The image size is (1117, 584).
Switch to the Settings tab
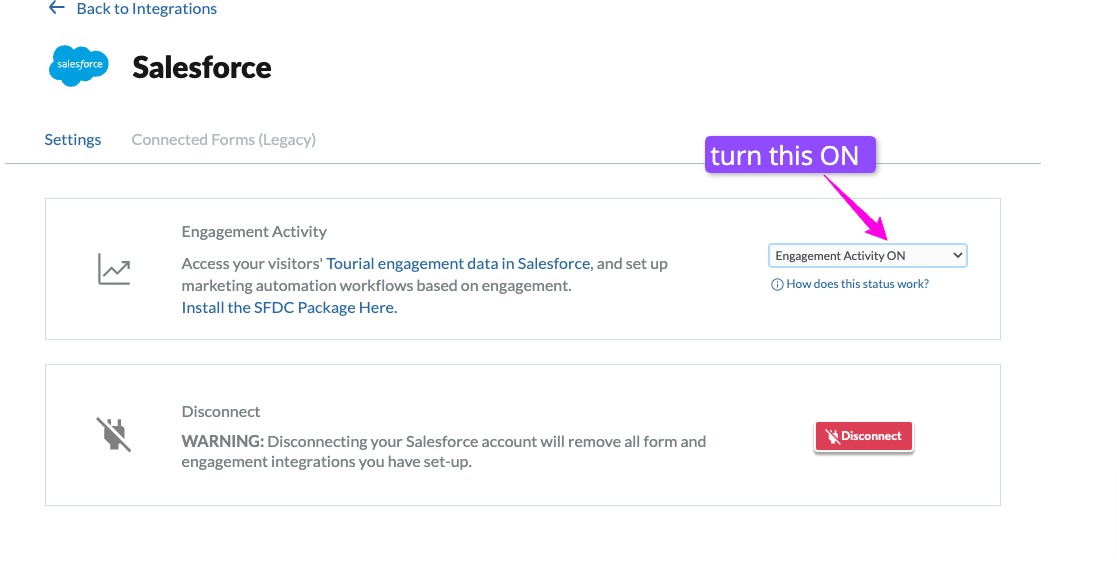pyautogui.click(x=73, y=140)
